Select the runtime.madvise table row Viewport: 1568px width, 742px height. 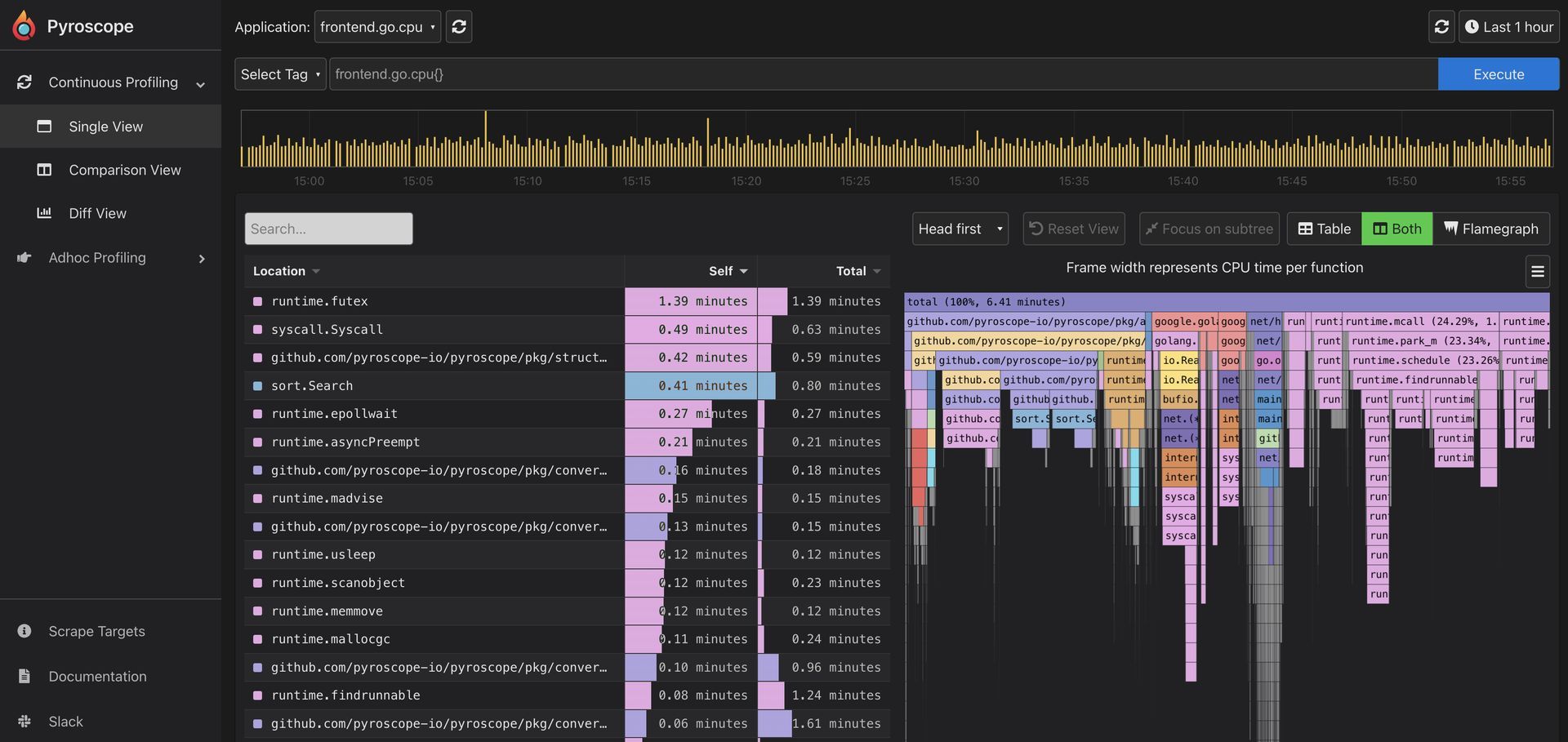(567, 499)
